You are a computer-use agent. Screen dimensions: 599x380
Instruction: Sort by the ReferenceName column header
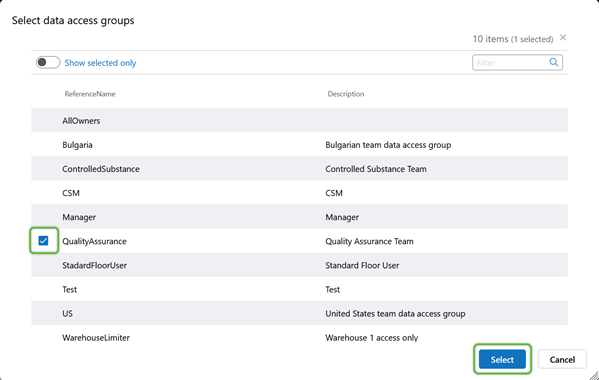coord(90,94)
